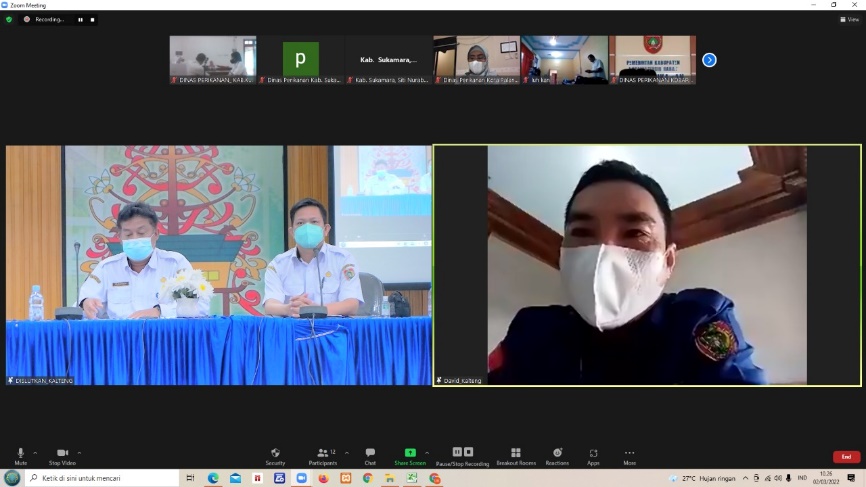
Task: Click the green encryption shield icon
Action: (x=9, y=19)
